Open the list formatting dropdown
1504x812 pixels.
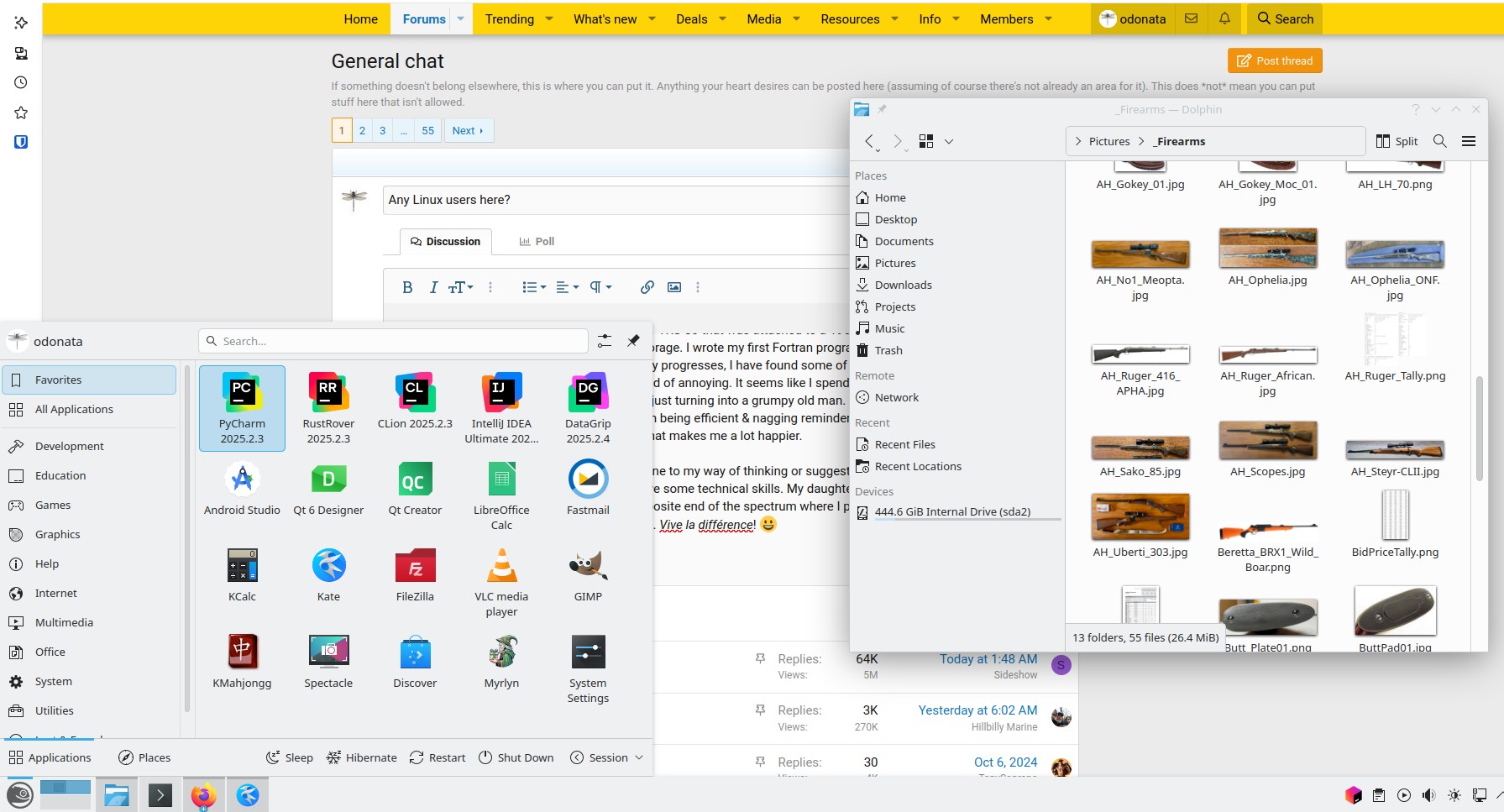click(533, 287)
